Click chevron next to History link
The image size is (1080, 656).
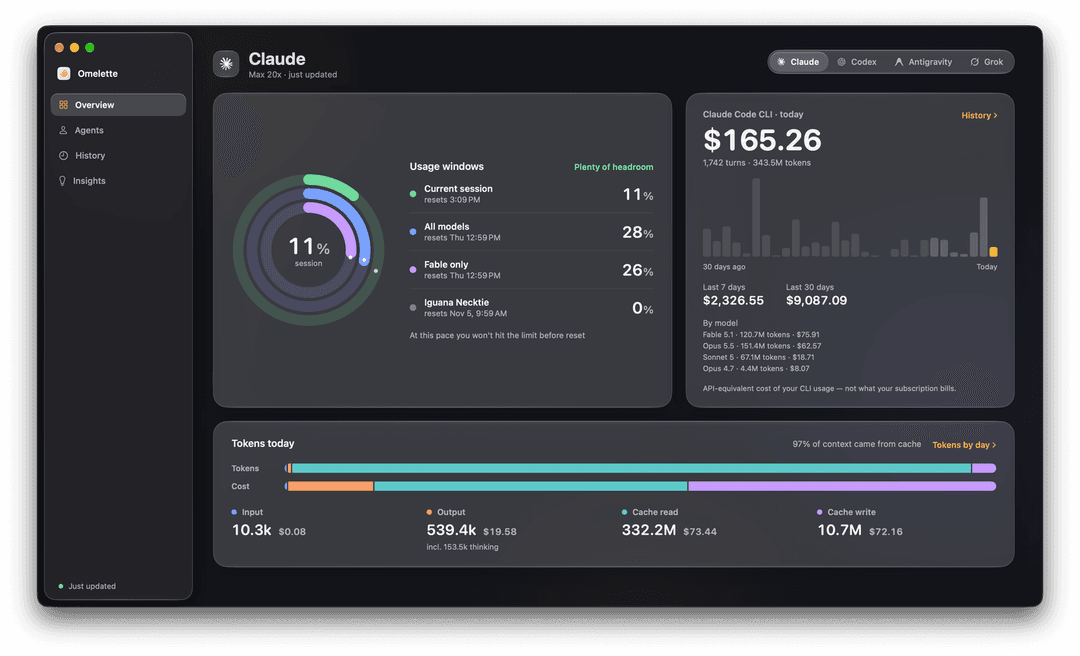(x=995, y=116)
